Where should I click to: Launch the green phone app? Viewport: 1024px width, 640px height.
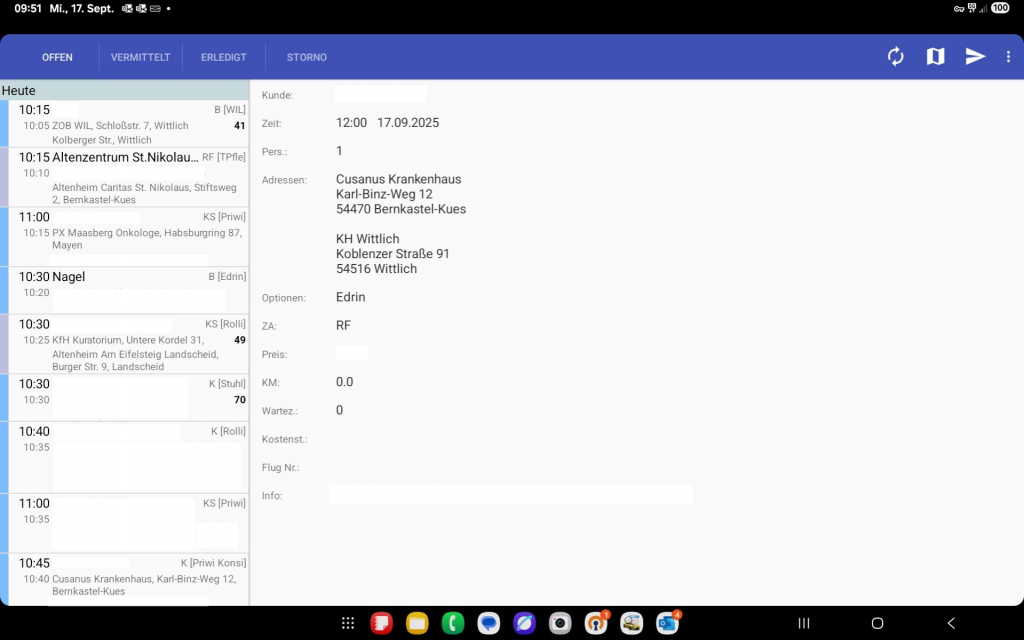point(452,623)
